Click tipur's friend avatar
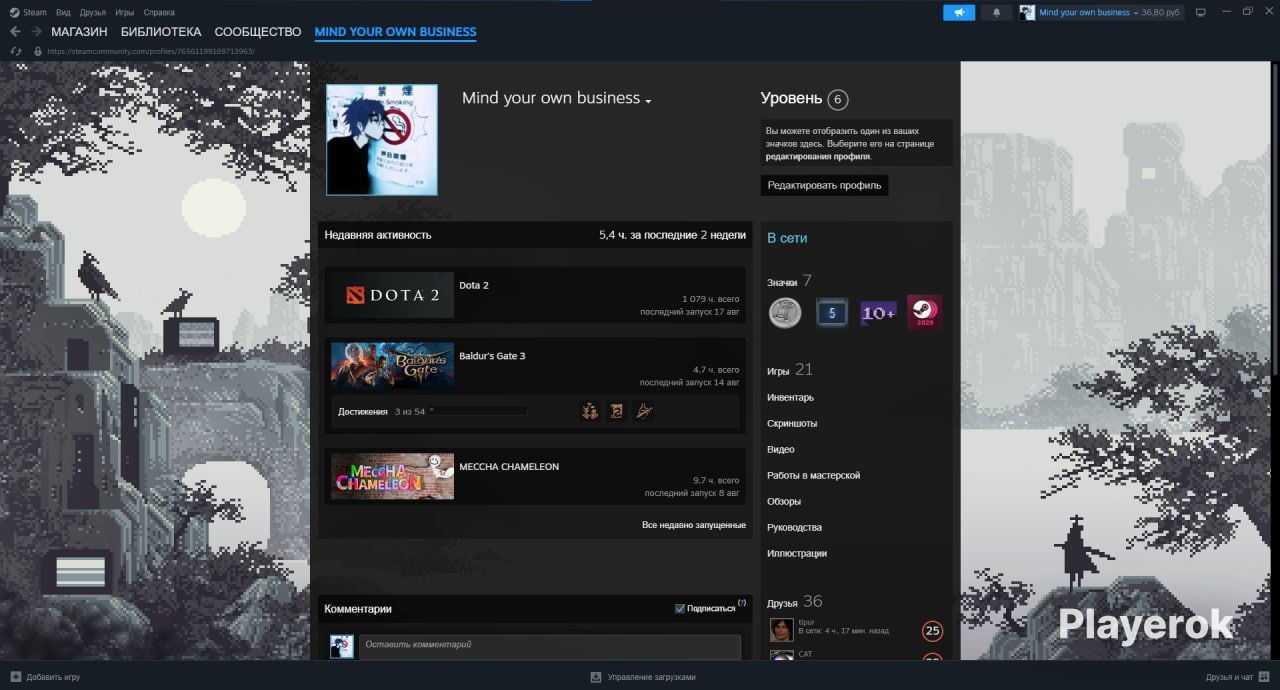This screenshot has height=690, width=1280. (x=781, y=630)
